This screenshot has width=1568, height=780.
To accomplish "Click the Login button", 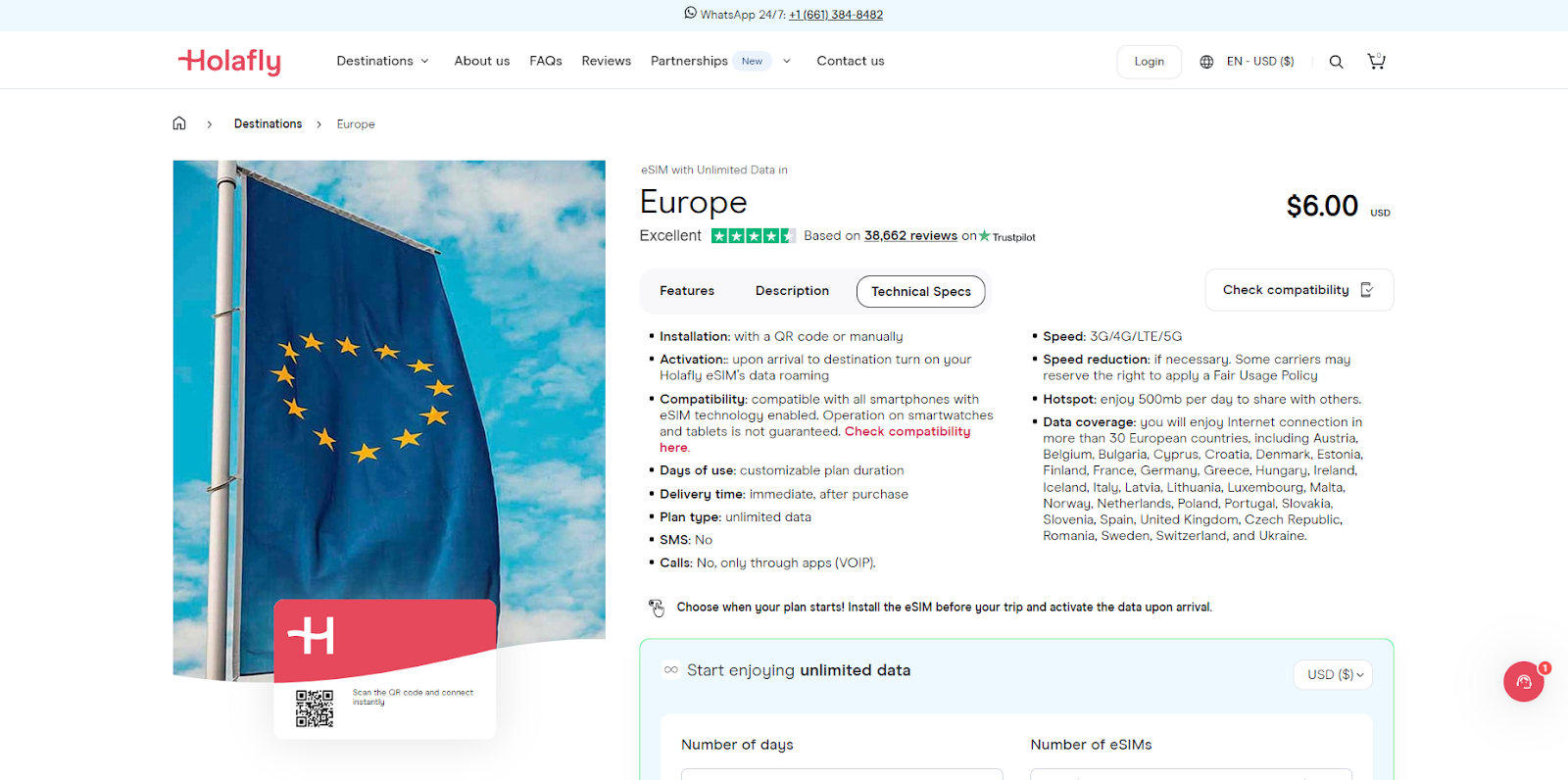I will click(x=1150, y=62).
